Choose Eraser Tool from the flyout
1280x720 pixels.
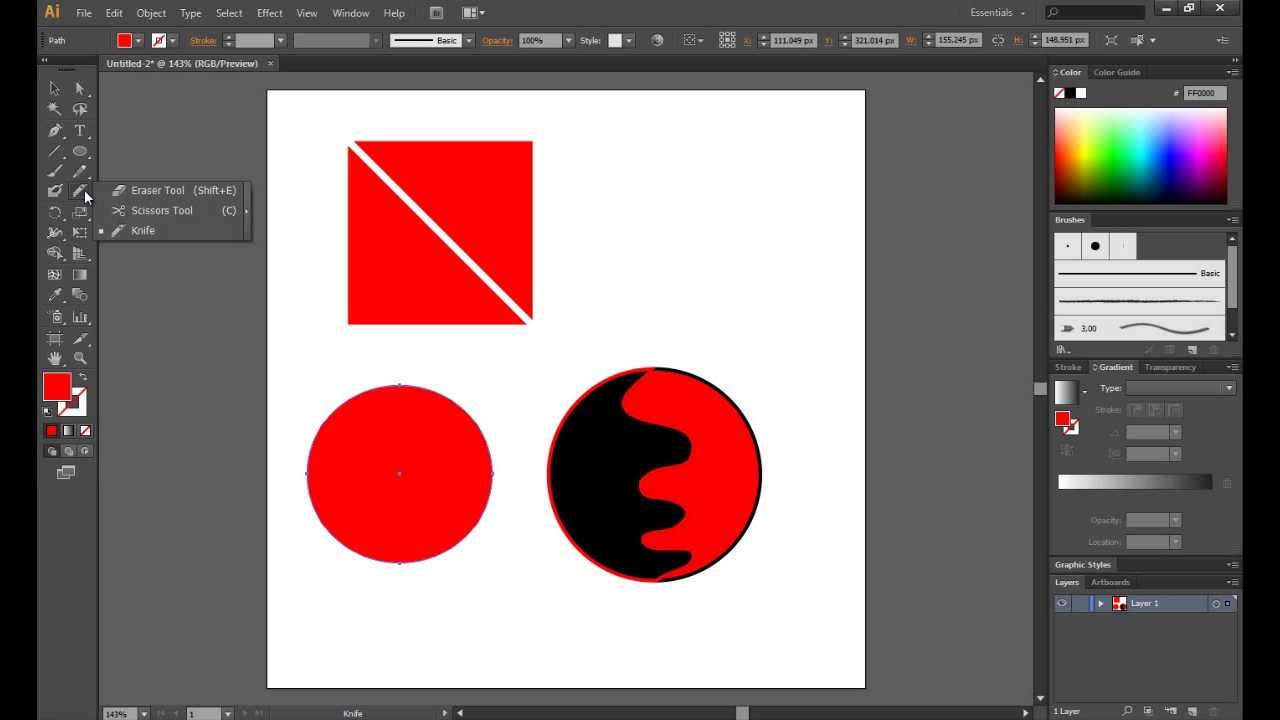(158, 190)
